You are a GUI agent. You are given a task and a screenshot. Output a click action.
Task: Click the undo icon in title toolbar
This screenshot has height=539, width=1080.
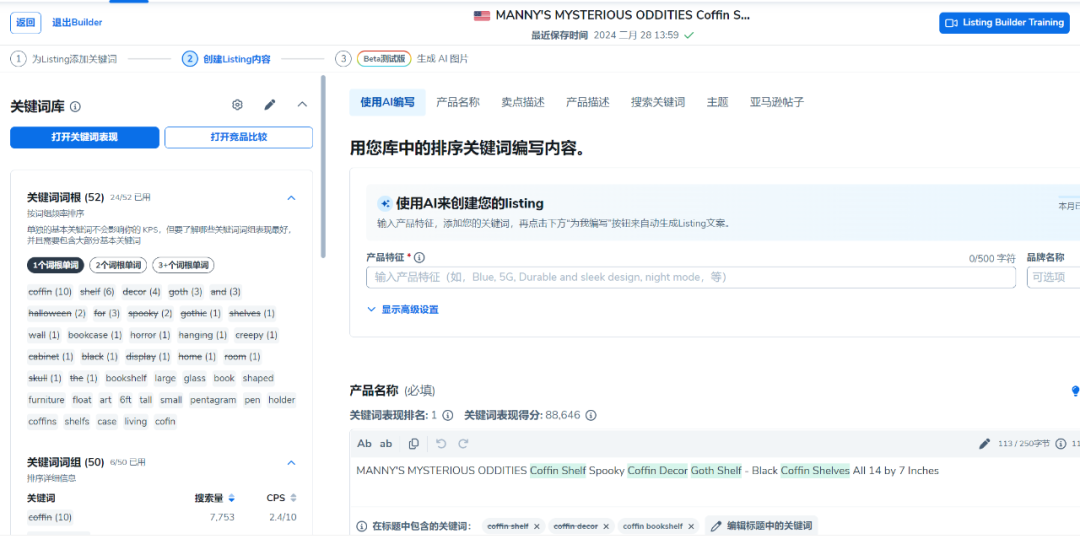442,444
